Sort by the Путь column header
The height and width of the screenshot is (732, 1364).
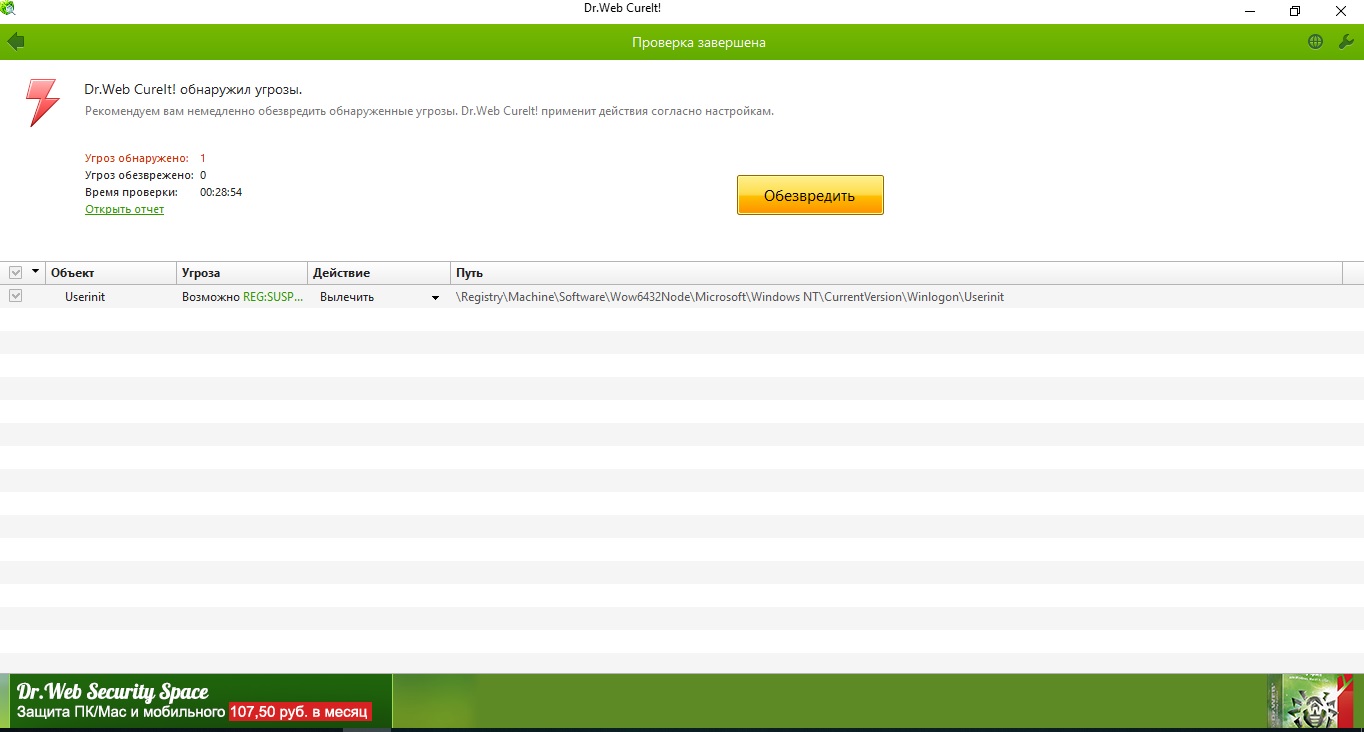(x=896, y=273)
